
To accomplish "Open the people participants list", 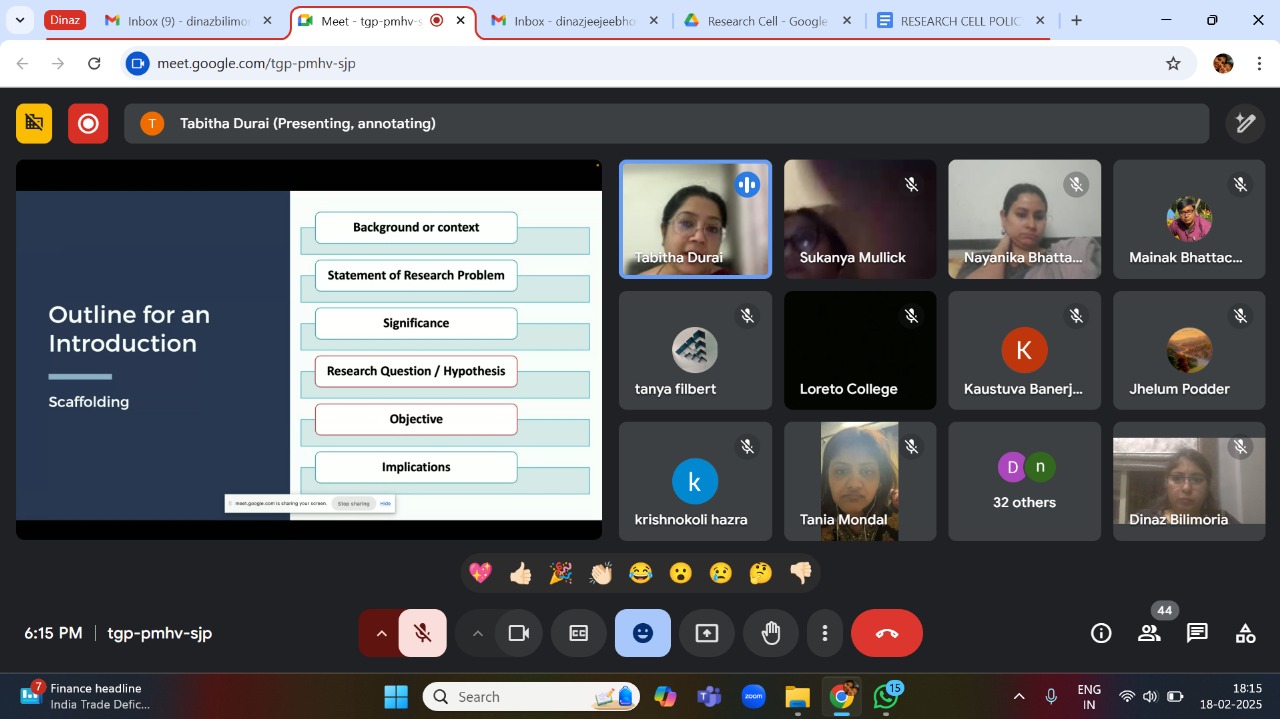I will point(1149,633).
